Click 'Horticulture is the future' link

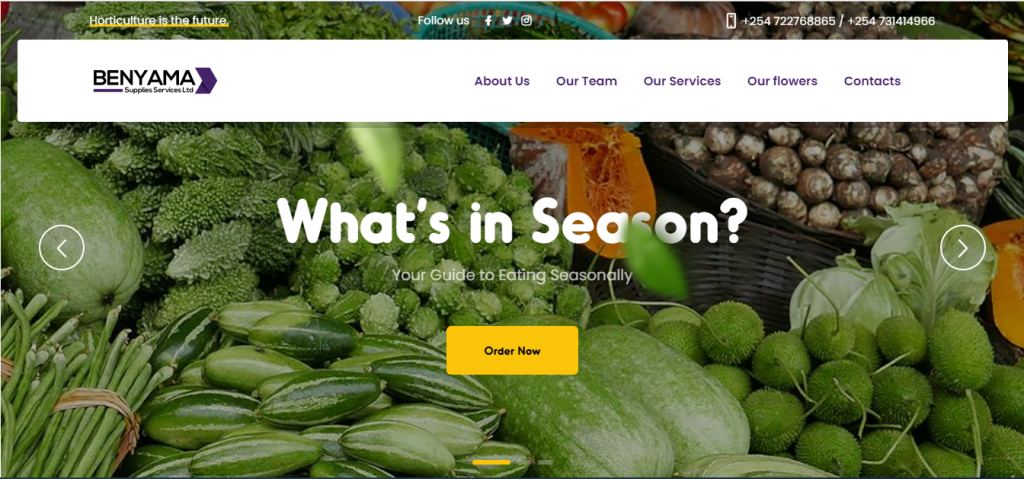(x=159, y=21)
